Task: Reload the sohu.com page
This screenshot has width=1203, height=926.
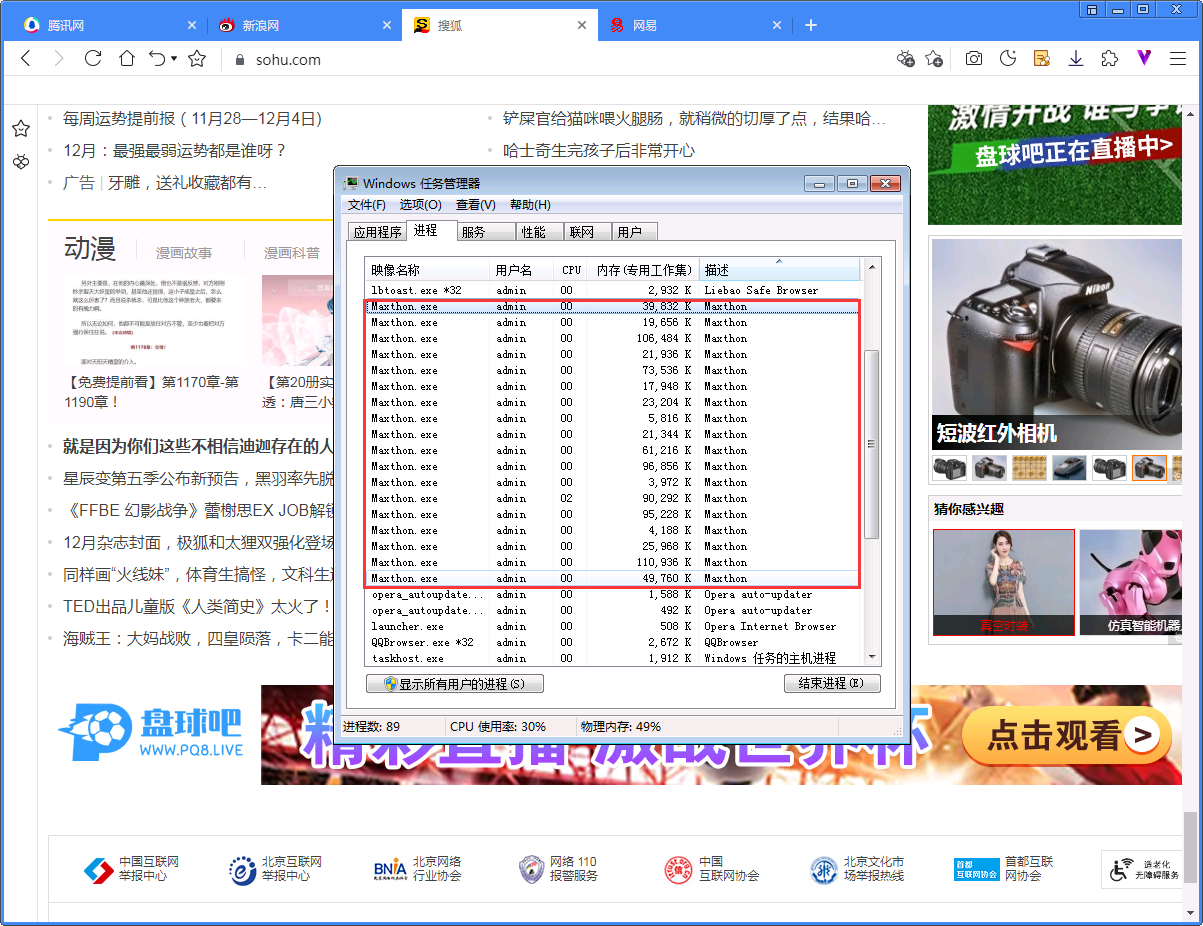Action: (93, 59)
